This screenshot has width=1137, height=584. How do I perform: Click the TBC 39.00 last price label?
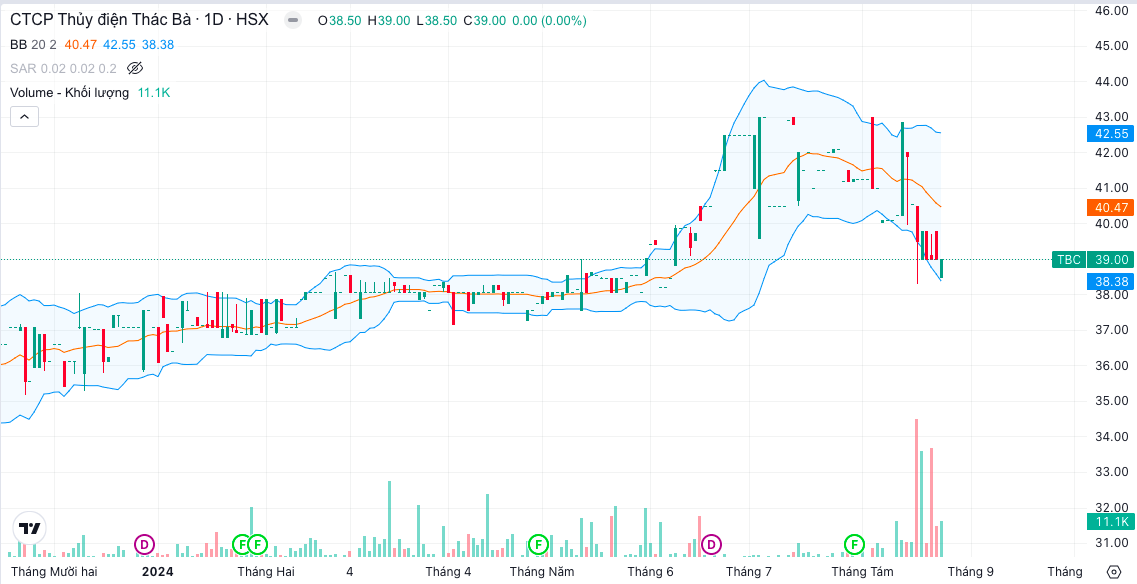[x=1091, y=260]
